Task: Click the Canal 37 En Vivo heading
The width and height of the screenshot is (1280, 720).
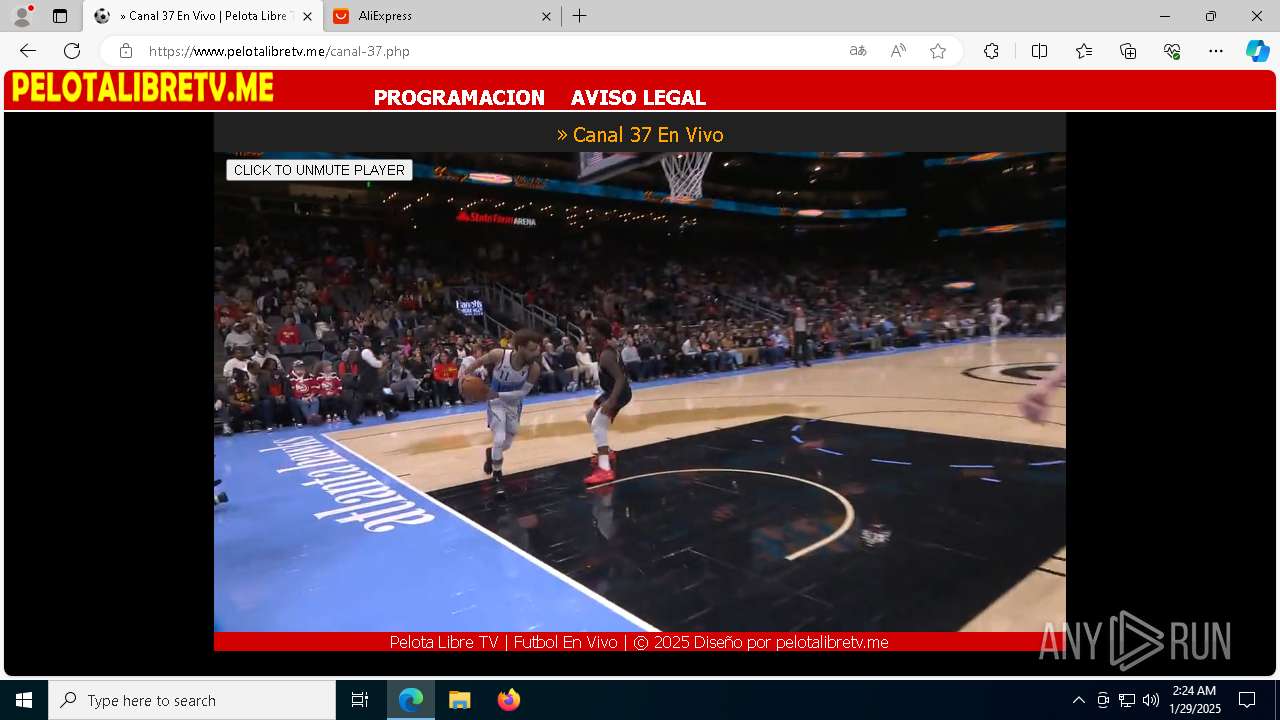Action: click(x=640, y=134)
